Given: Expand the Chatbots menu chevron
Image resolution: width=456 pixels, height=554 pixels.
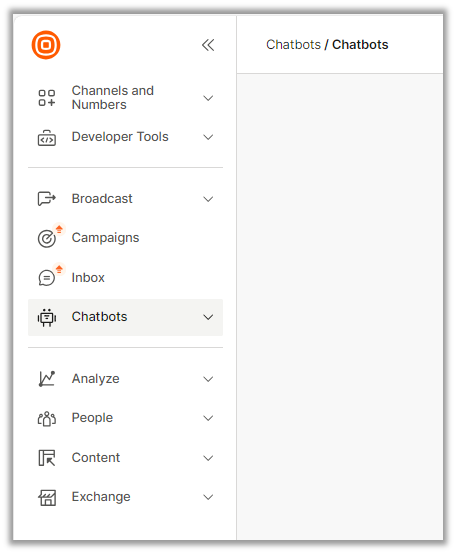Looking at the screenshot, I should coord(208,317).
